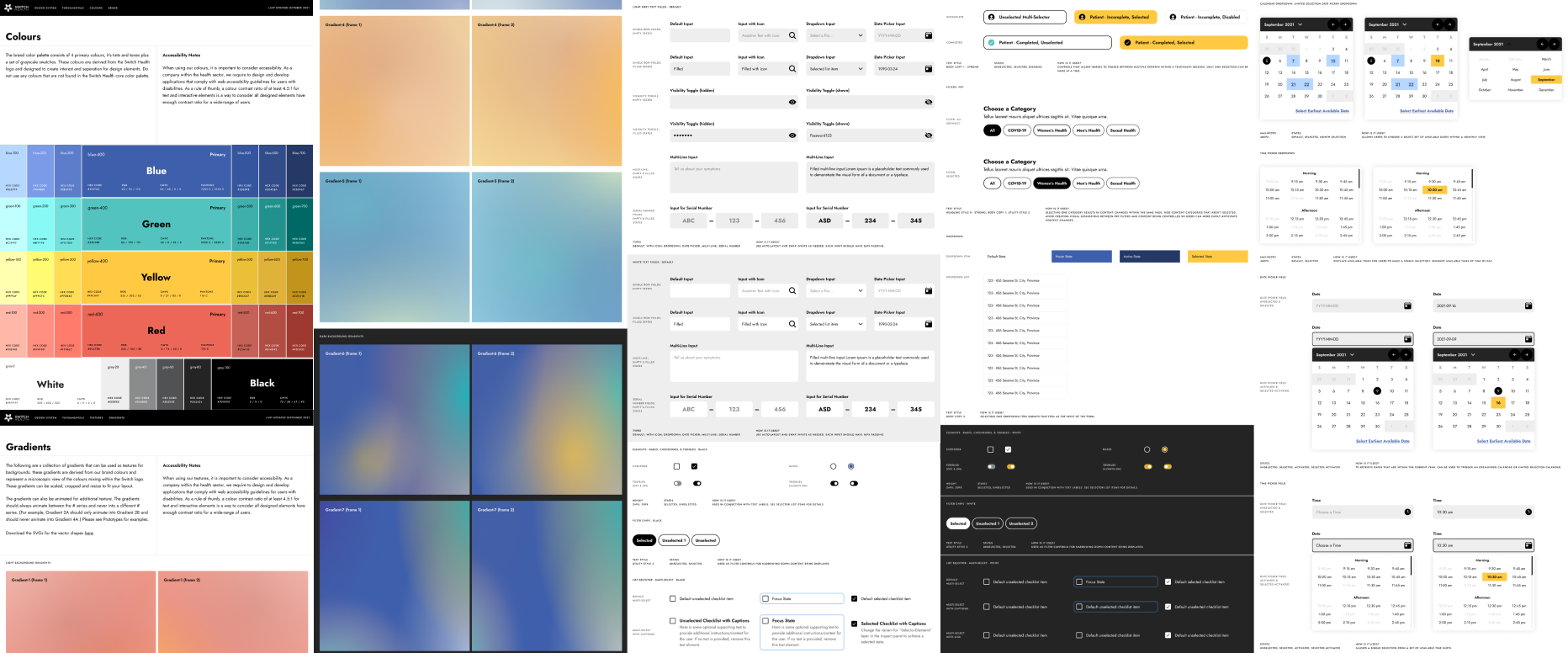Screen dimensions: 1568x653
Task: Click calendar icon in white section 1990-03-24 field
Action: [929, 324]
